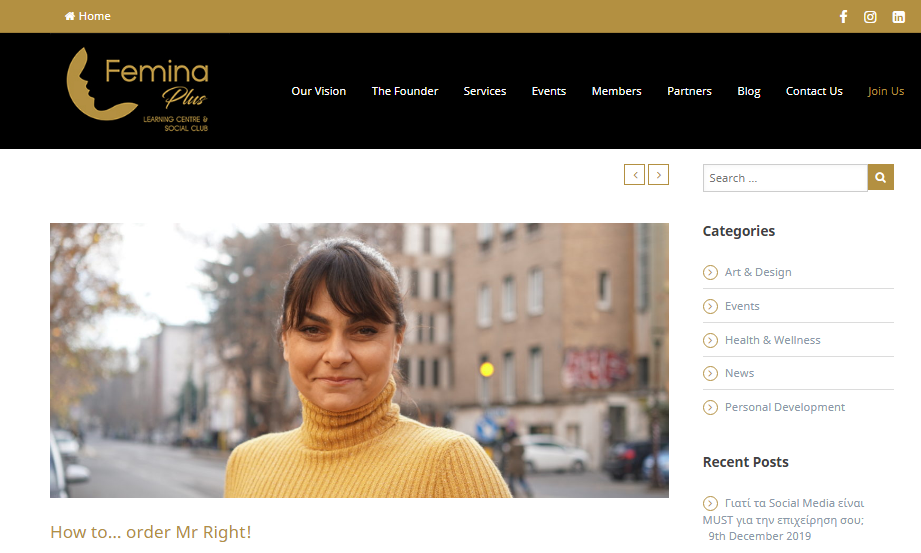Navigate to The Founder page
The width and height of the screenshot is (921, 553).
point(405,91)
